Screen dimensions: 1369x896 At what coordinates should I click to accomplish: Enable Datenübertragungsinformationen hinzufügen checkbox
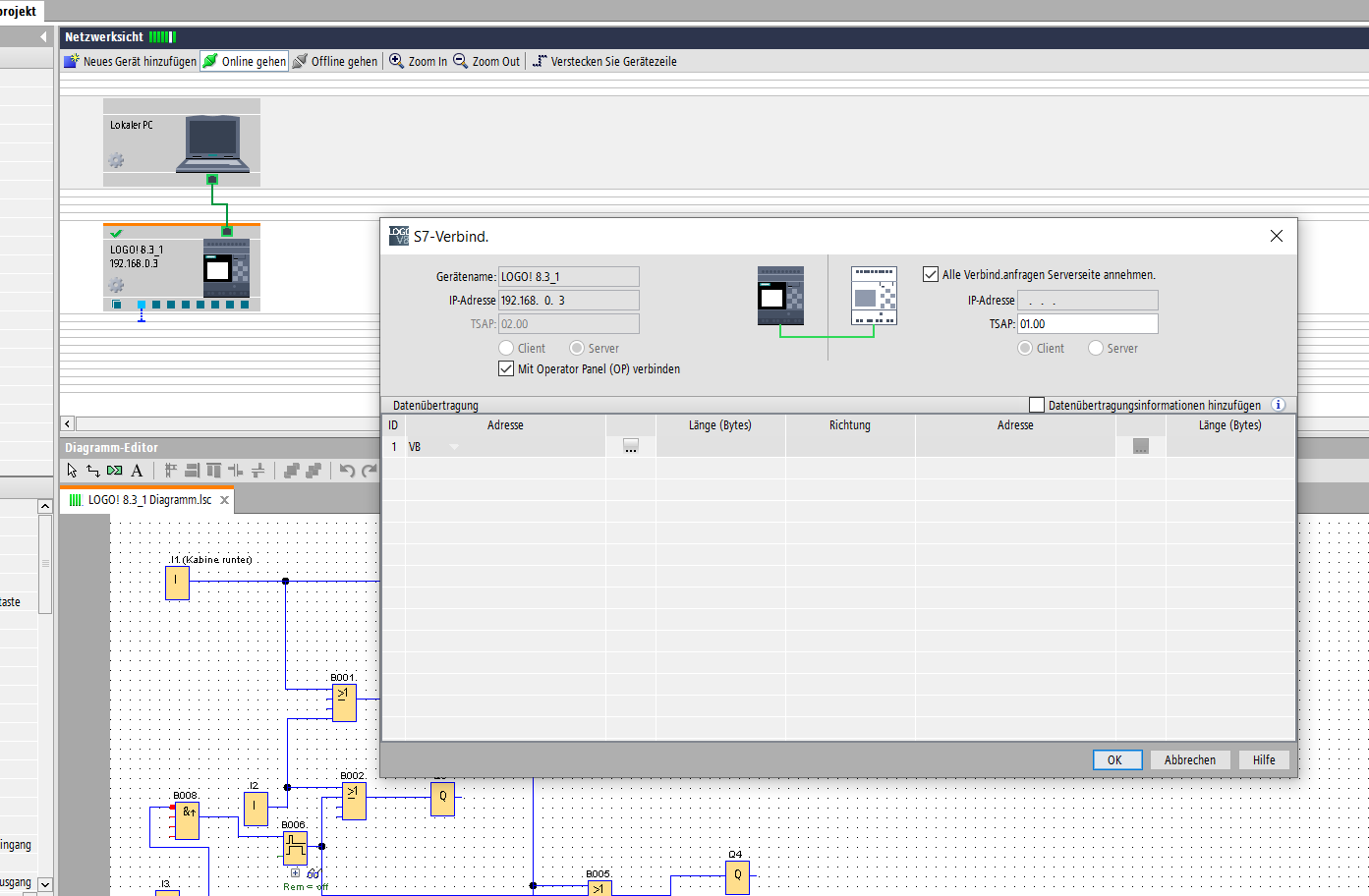[x=1037, y=405]
